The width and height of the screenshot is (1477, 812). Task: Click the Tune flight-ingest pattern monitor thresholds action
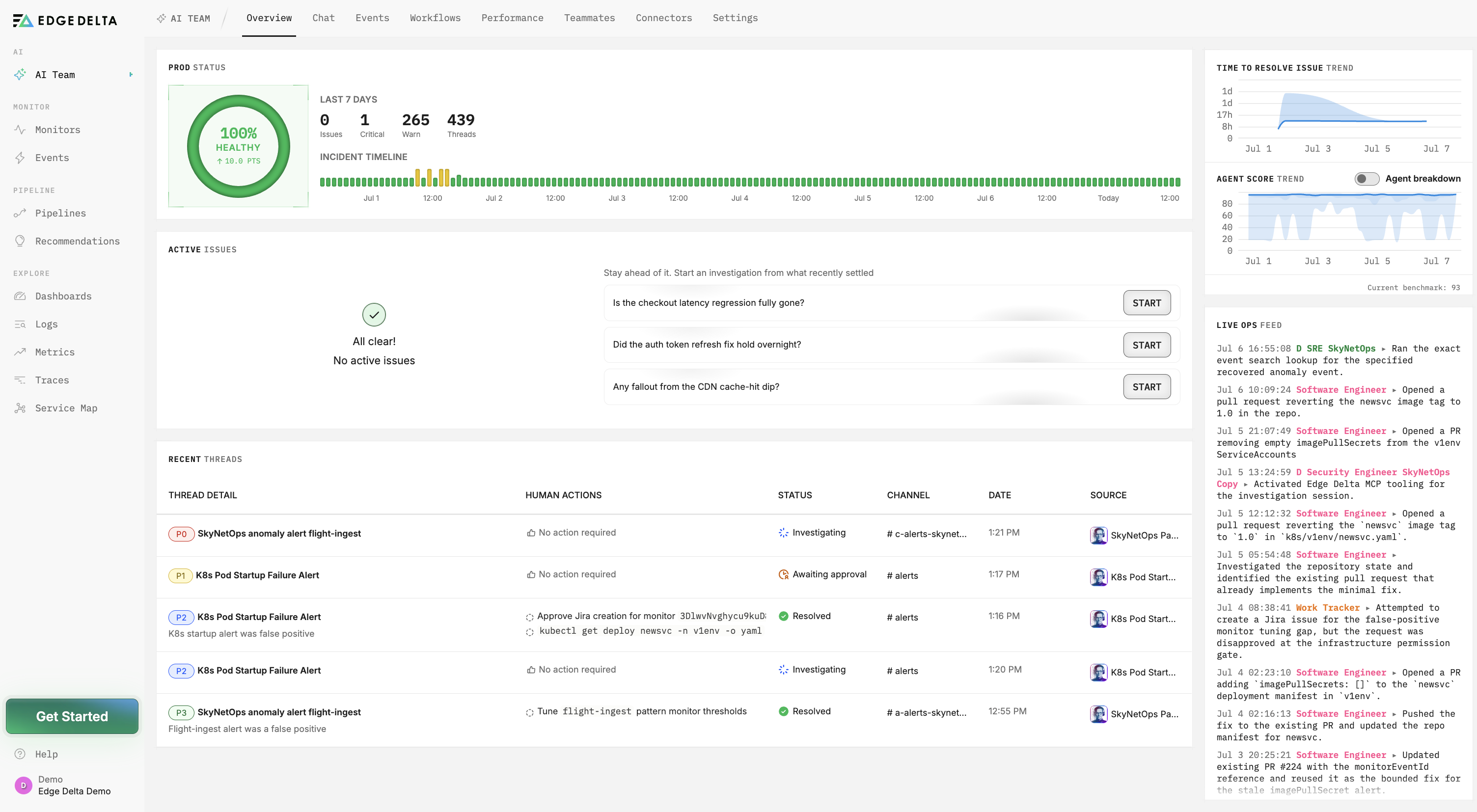(642, 712)
